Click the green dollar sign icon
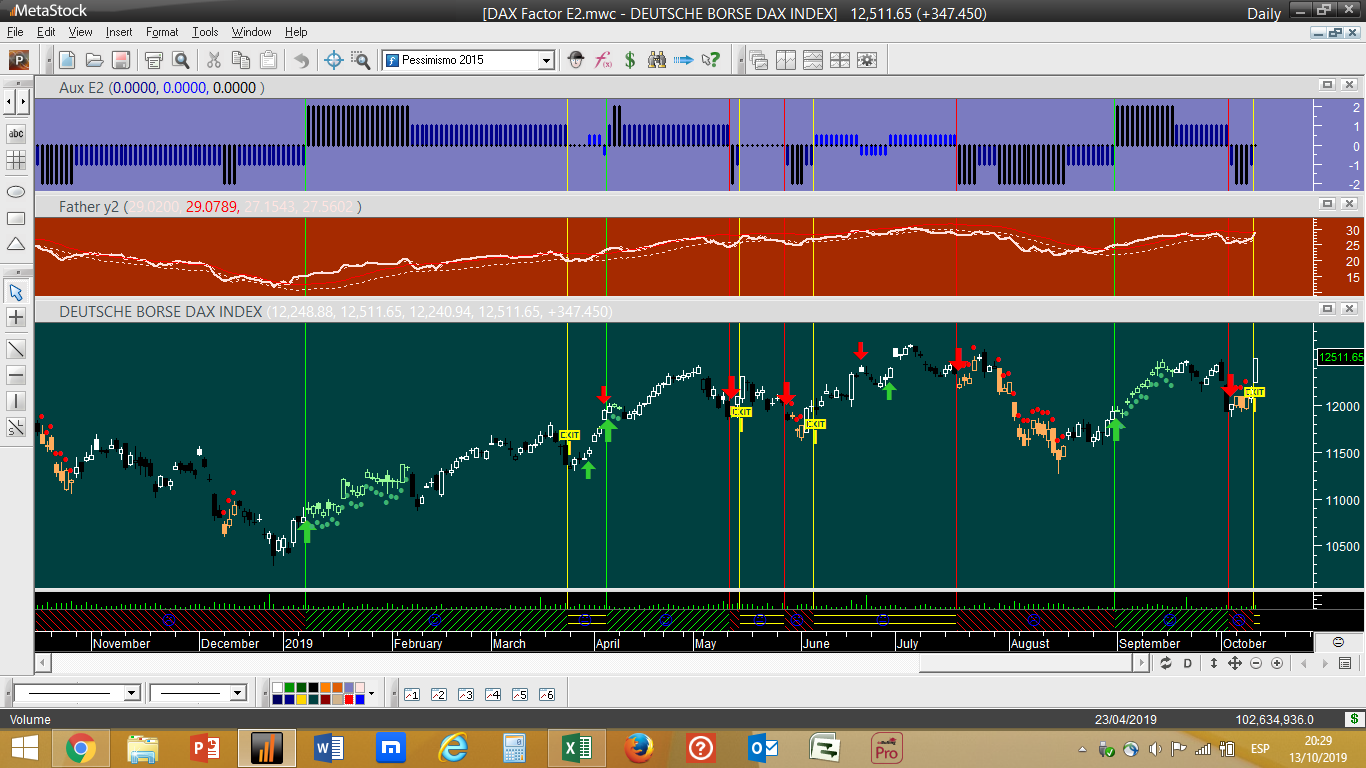Screen dimensions: 1366x768 click(630, 60)
